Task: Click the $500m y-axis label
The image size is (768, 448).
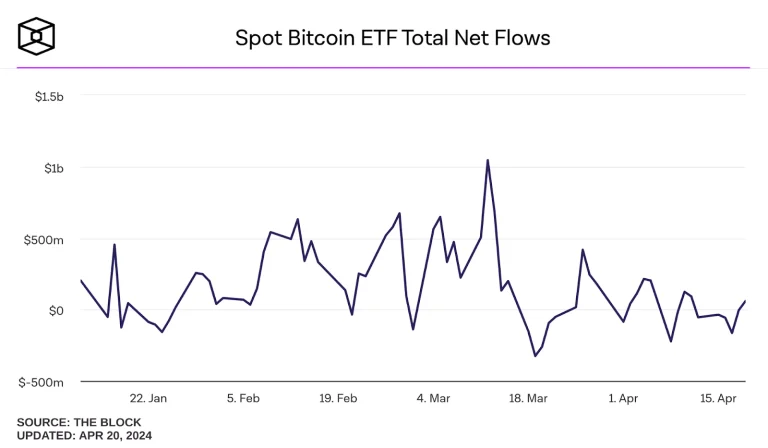Action: coord(44,240)
